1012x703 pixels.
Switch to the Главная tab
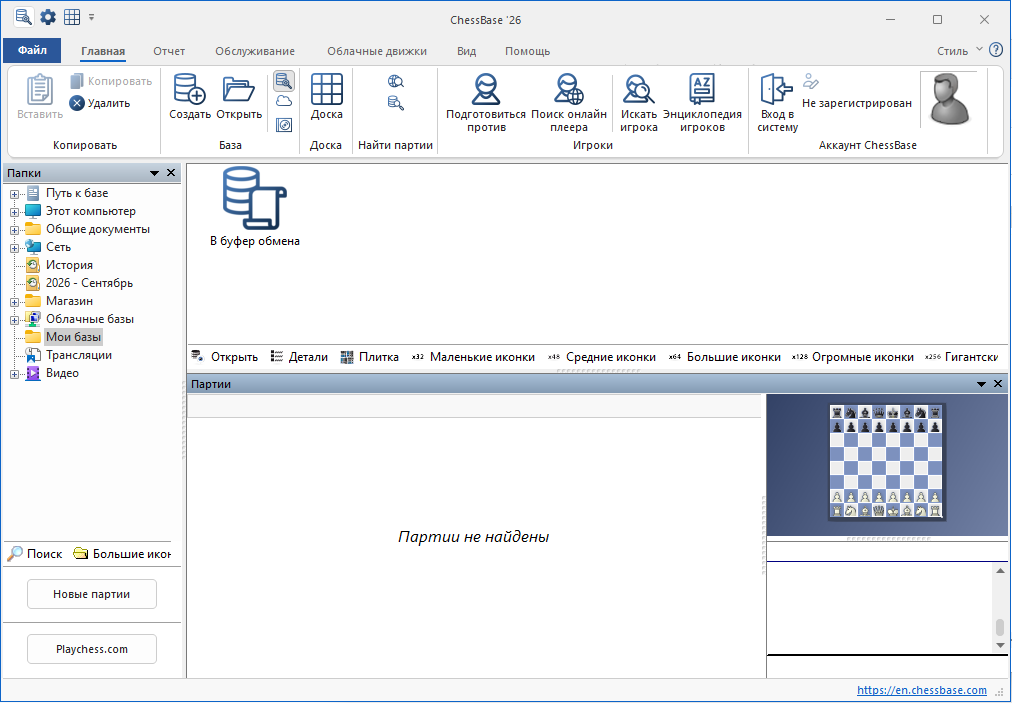point(103,51)
